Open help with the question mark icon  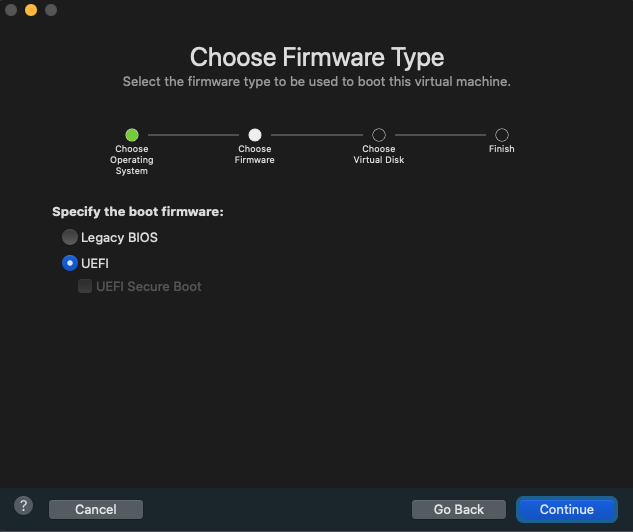tap(24, 506)
